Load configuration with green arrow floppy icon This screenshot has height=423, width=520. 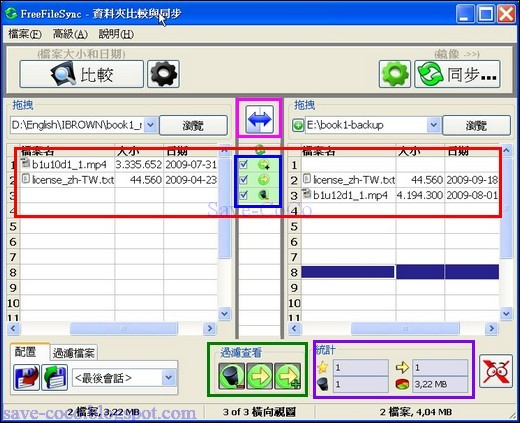tap(55, 377)
